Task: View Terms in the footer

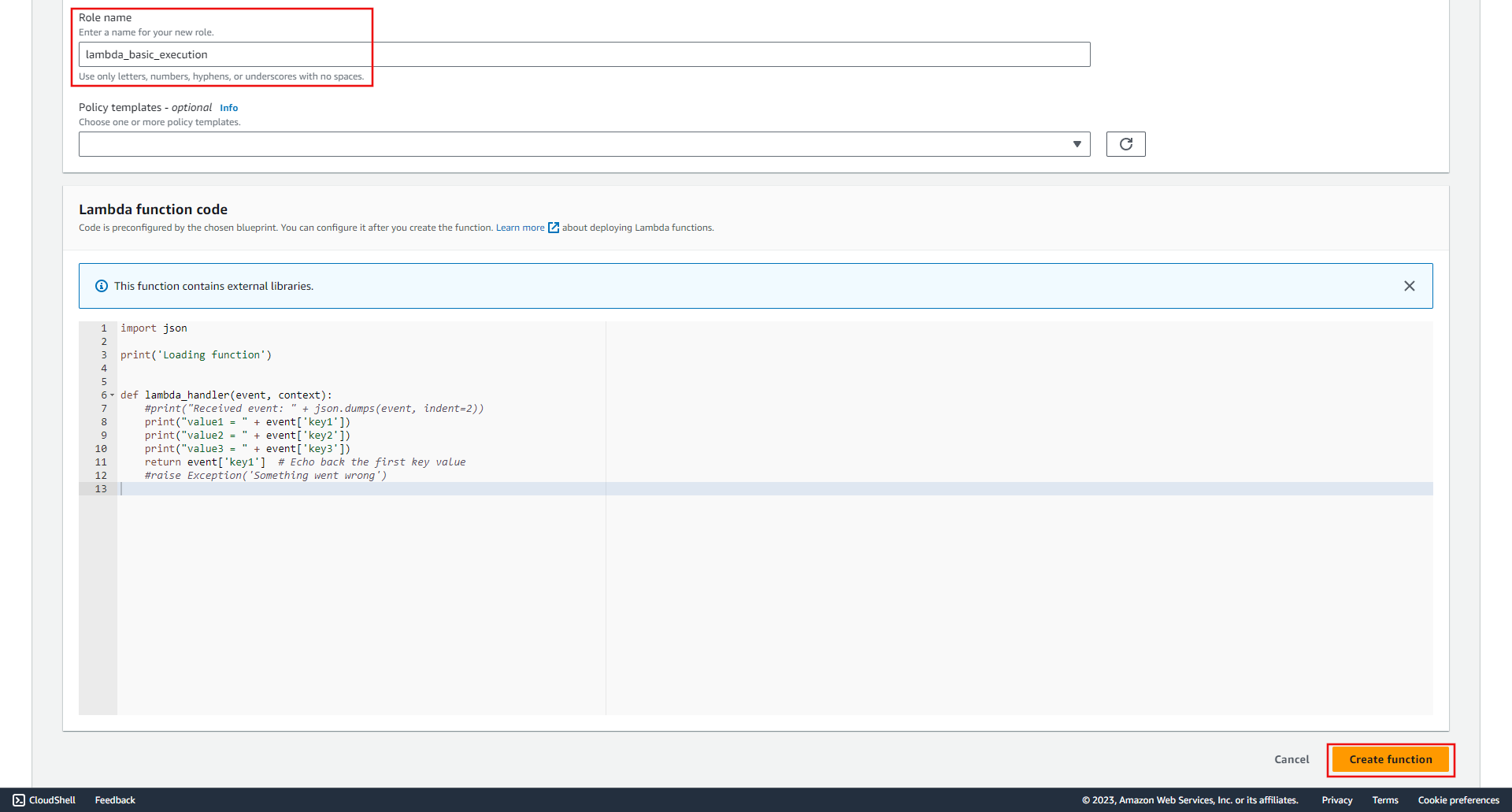Action: pos(1385,799)
